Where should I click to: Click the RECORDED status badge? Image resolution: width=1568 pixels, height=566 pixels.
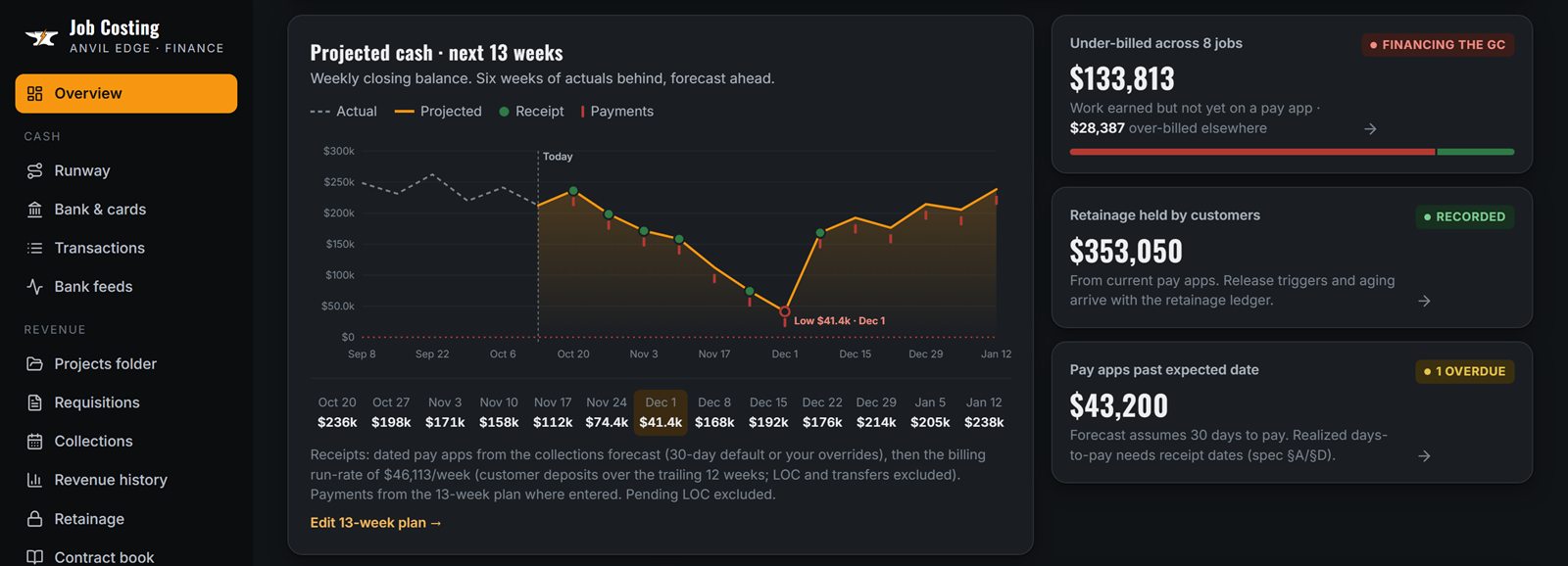tap(1464, 217)
